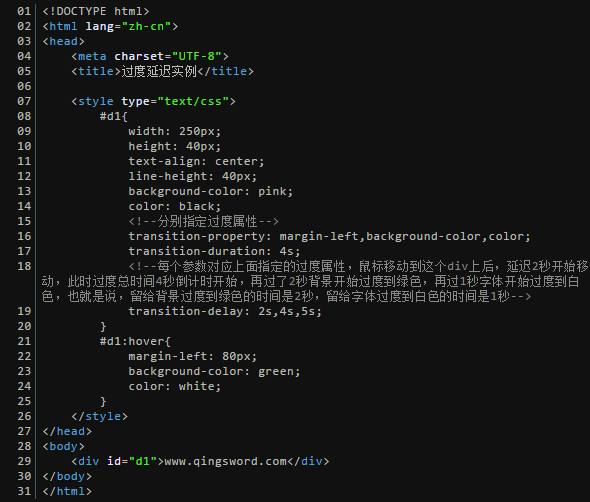
Task: Click the closing head tag
Action: (x=67, y=432)
